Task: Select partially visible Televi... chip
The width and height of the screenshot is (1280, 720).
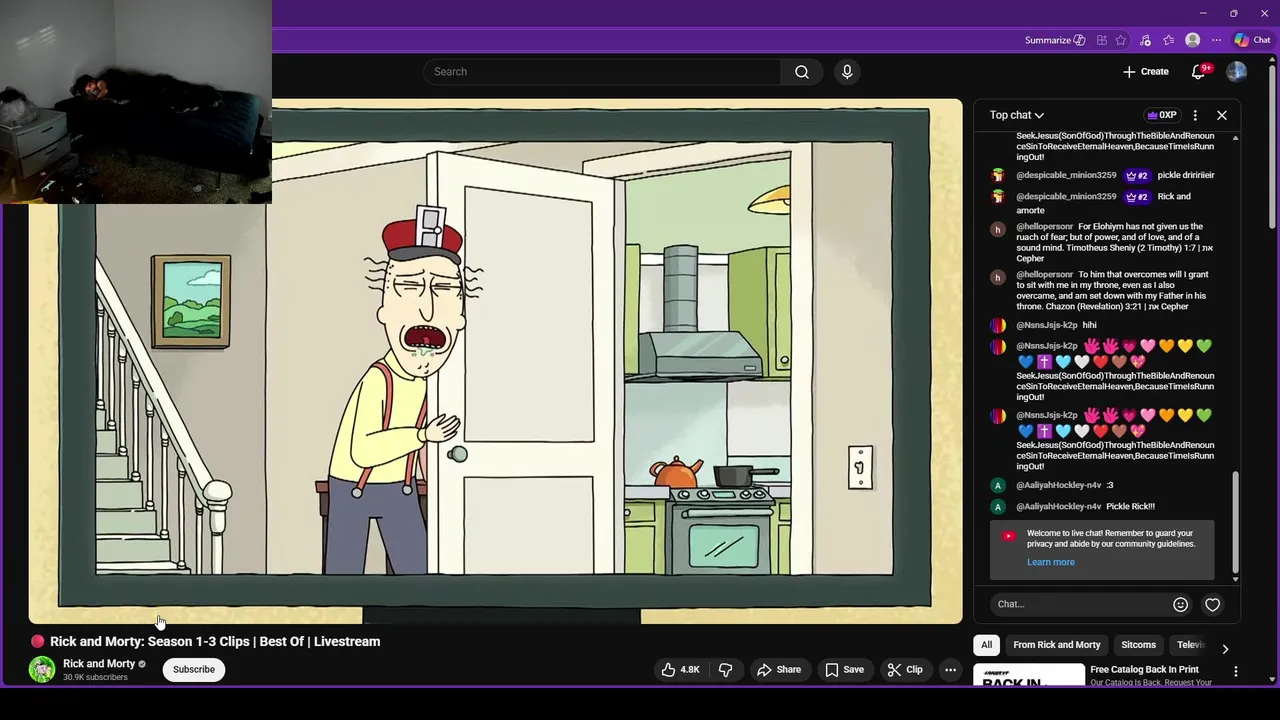Action: (1190, 645)
